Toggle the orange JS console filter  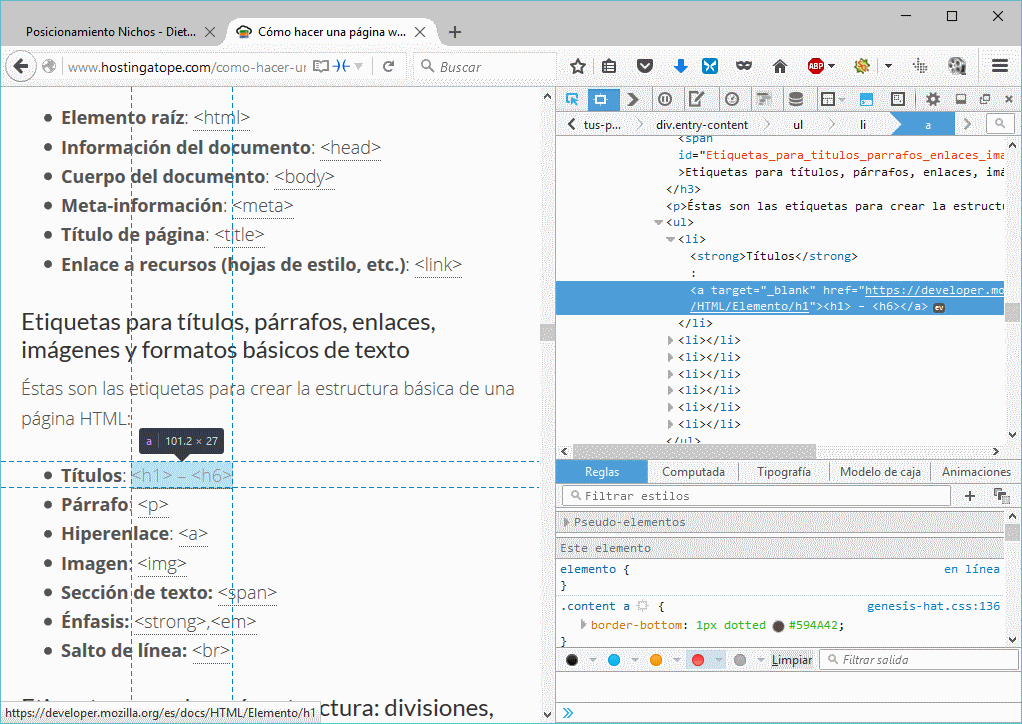point(656,660)
